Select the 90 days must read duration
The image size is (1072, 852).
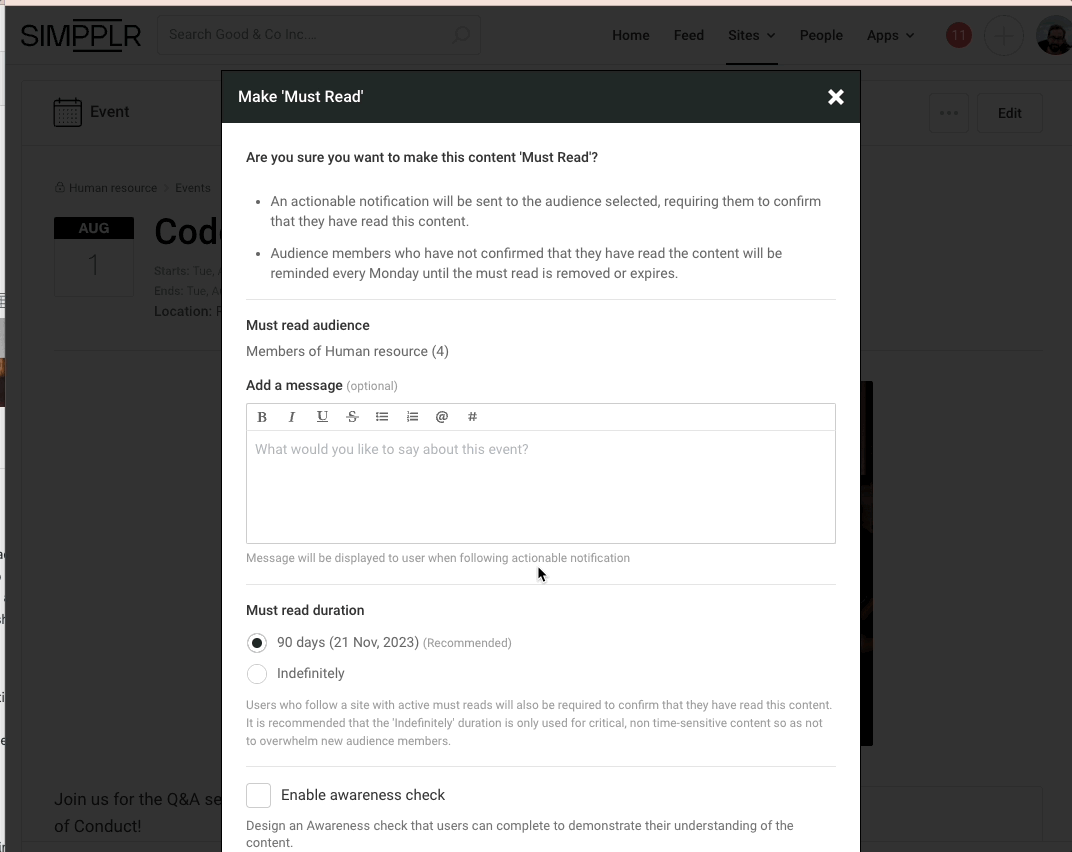click(x=257, y=643)
